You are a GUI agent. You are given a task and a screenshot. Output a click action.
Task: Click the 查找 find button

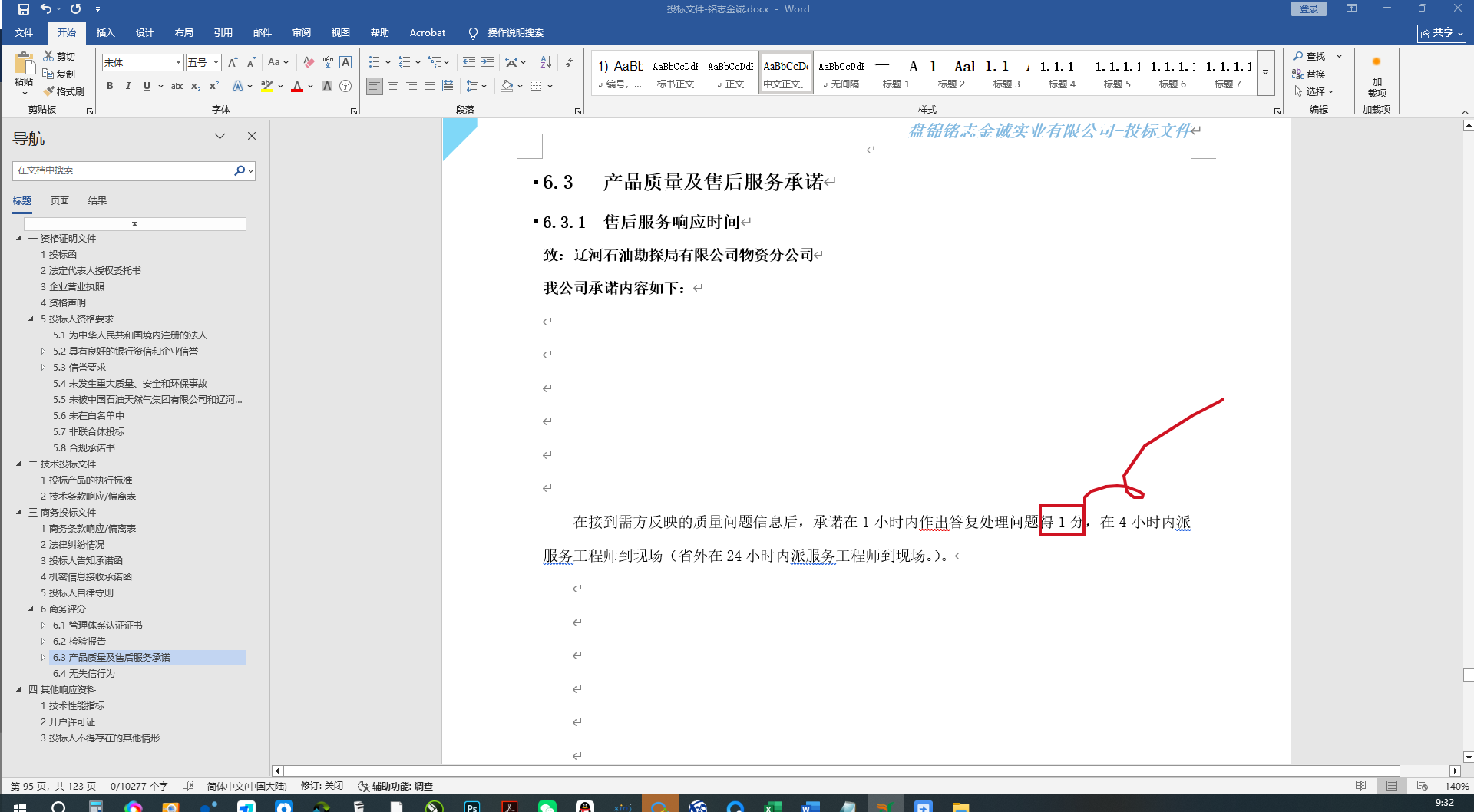[1310, 56]
